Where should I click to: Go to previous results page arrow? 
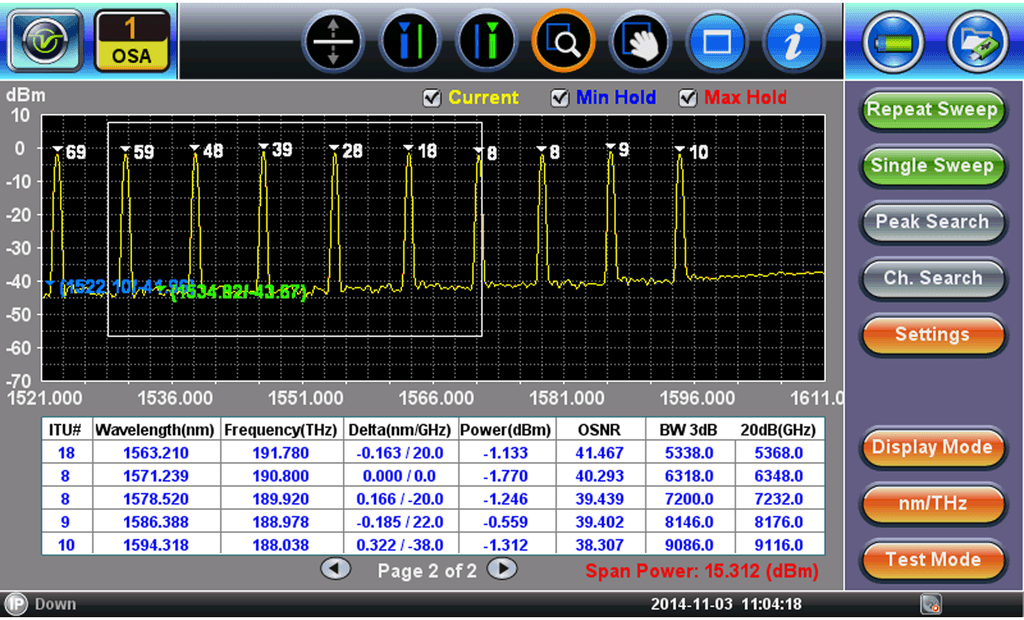point(335,569)
